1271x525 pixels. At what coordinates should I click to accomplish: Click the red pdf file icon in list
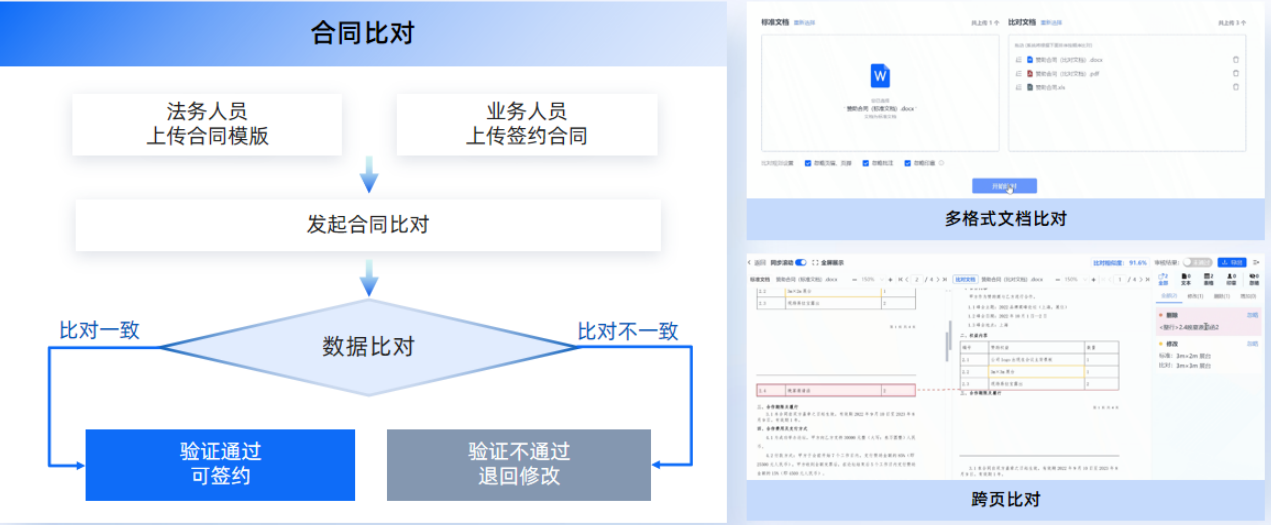tap(1029, 73)
